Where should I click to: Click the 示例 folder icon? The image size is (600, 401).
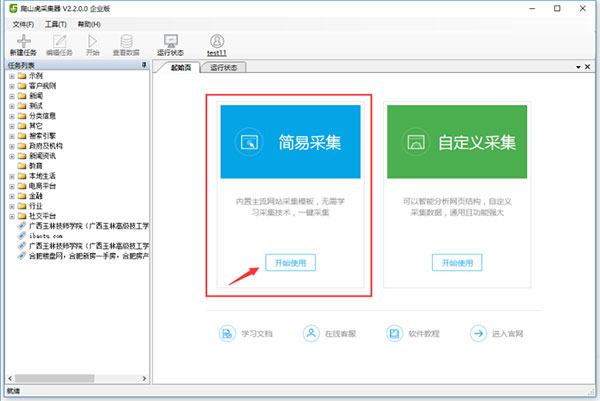pos(22,76)
